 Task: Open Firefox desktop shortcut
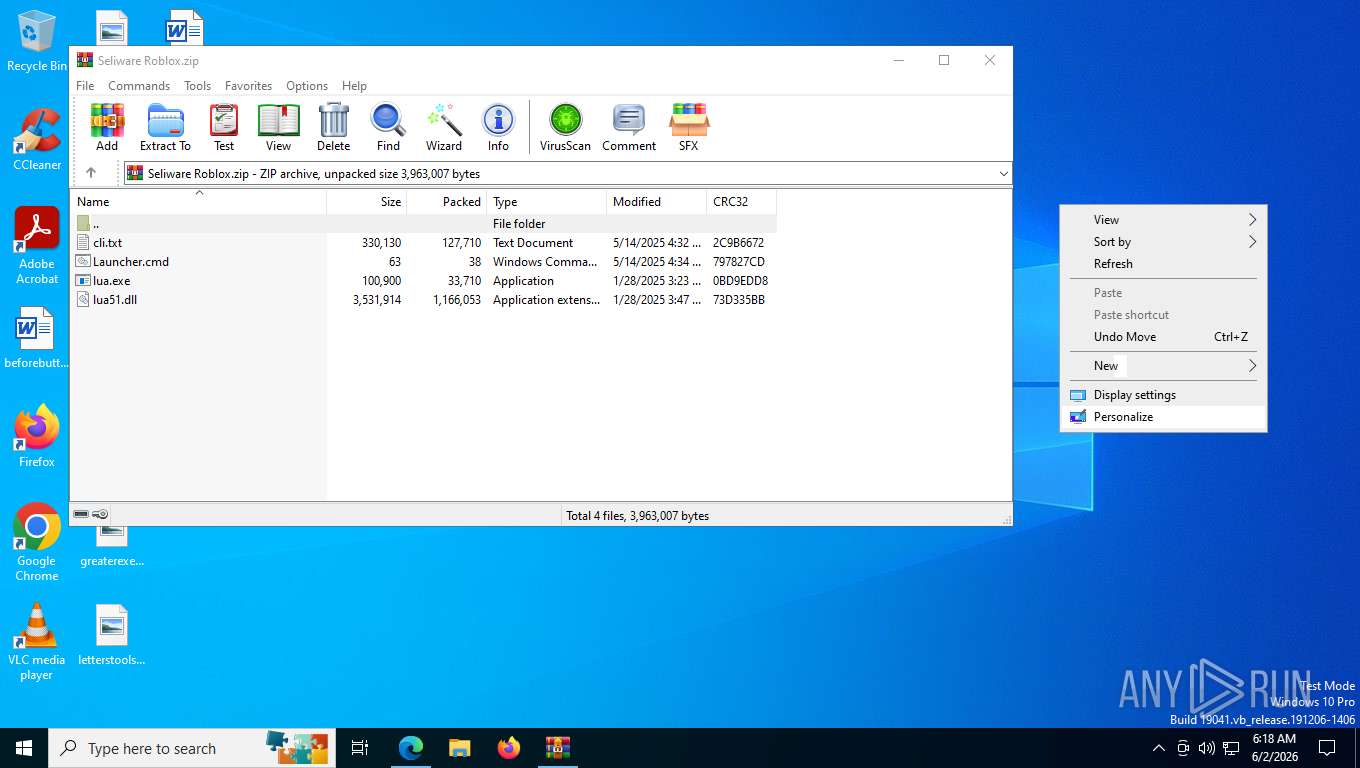[x=37, y=436]
